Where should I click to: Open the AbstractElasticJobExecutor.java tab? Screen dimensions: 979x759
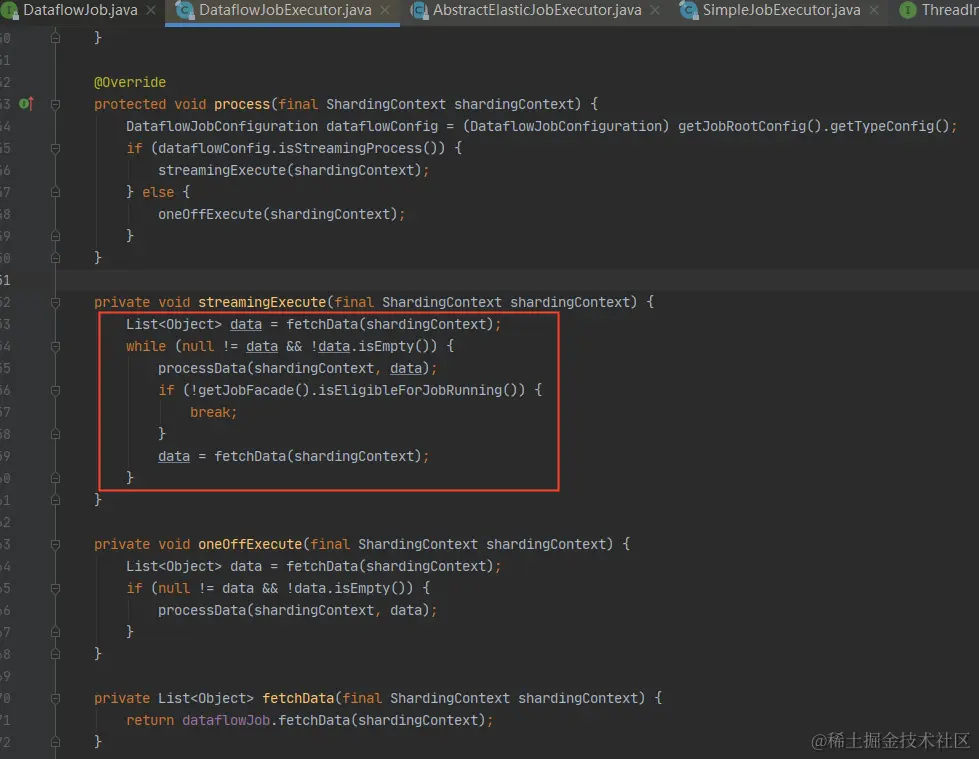point(537,10)
